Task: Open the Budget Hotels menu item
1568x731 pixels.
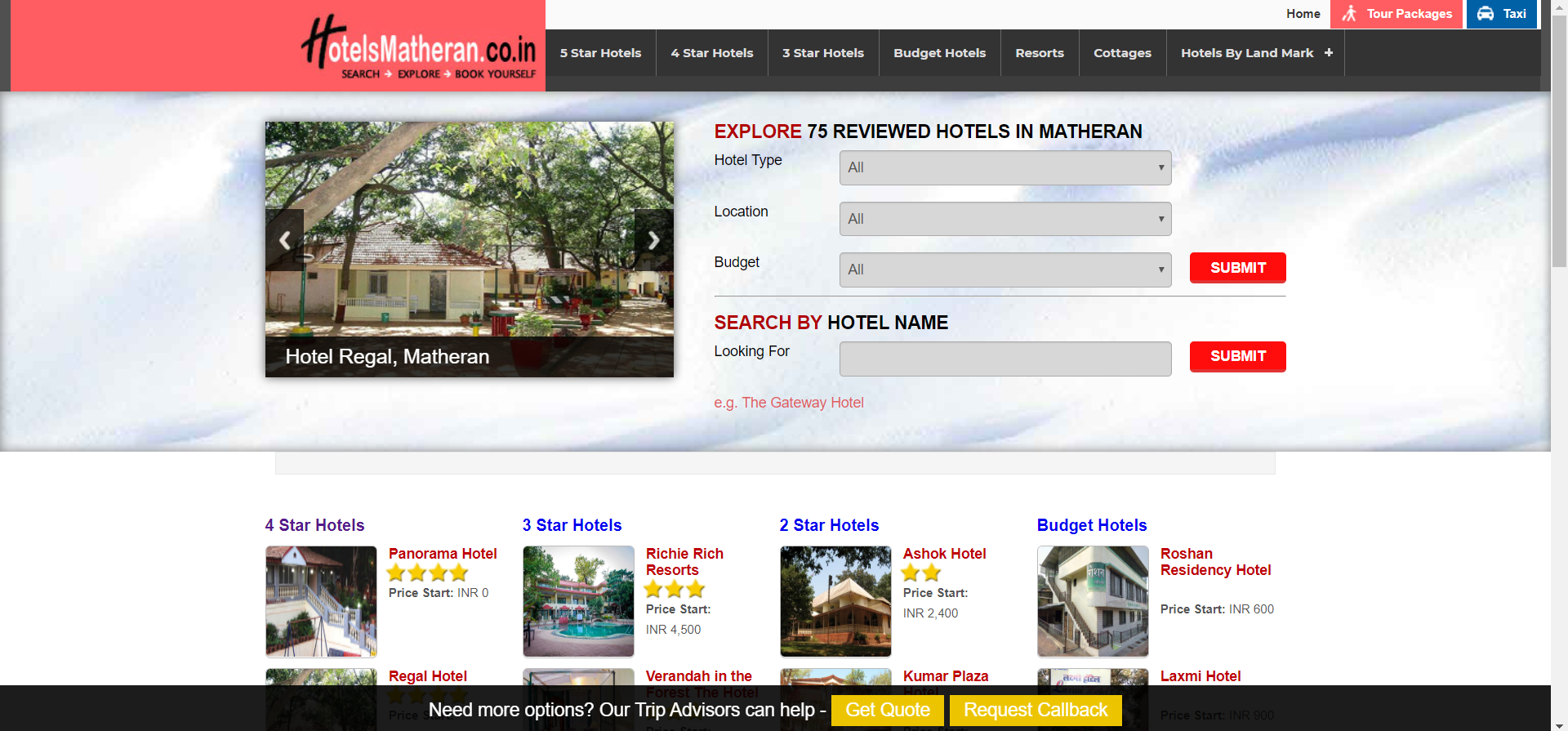Action: [940, 53]
